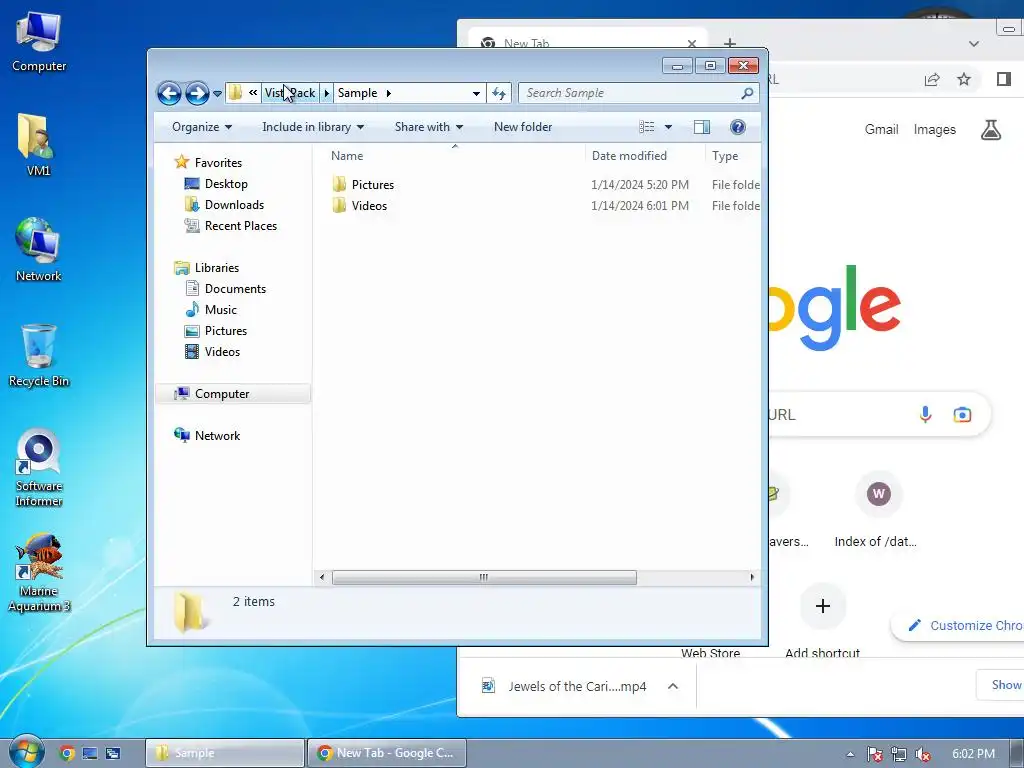Open Documents library
1024x768 pixels.
click(235, 289)
